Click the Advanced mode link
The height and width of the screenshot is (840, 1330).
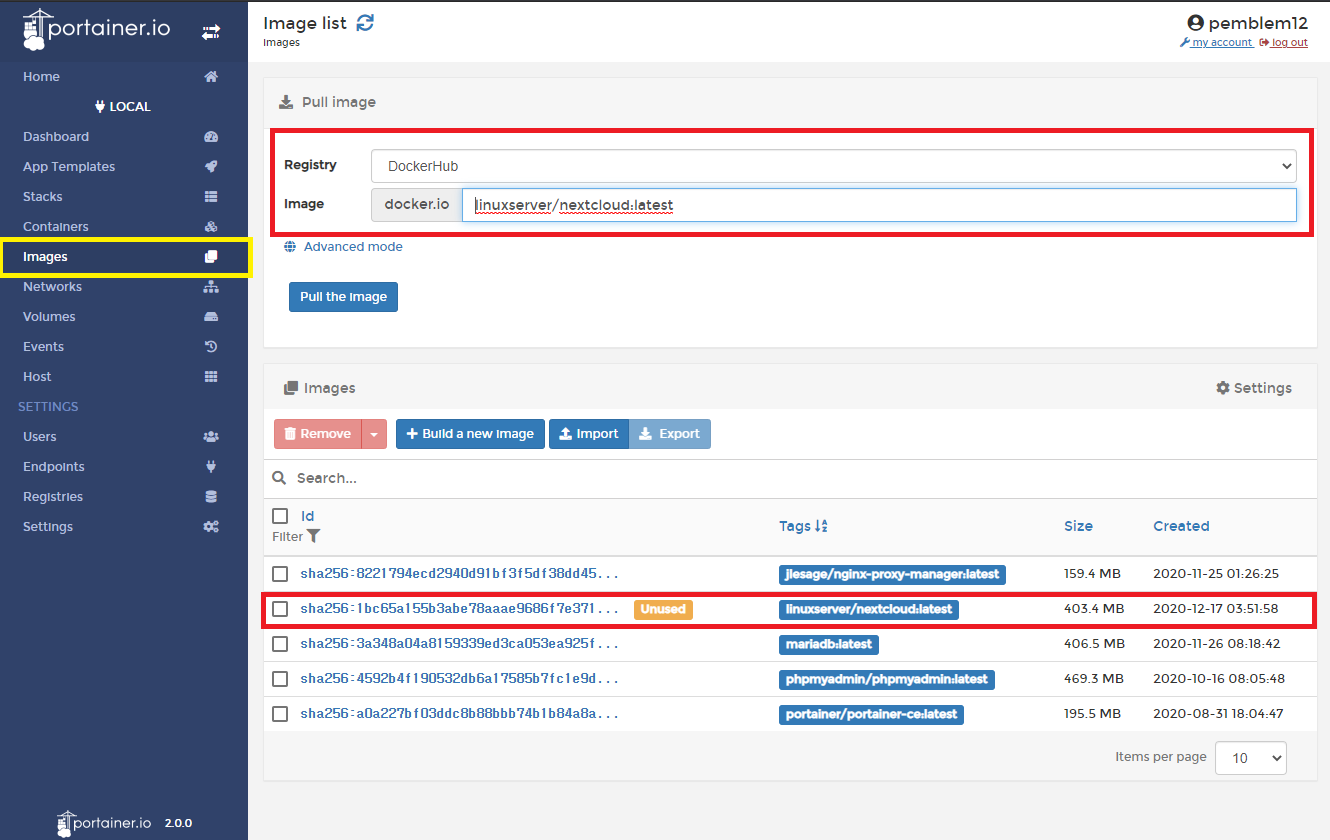pyautogui.click(x=353, y=247)
